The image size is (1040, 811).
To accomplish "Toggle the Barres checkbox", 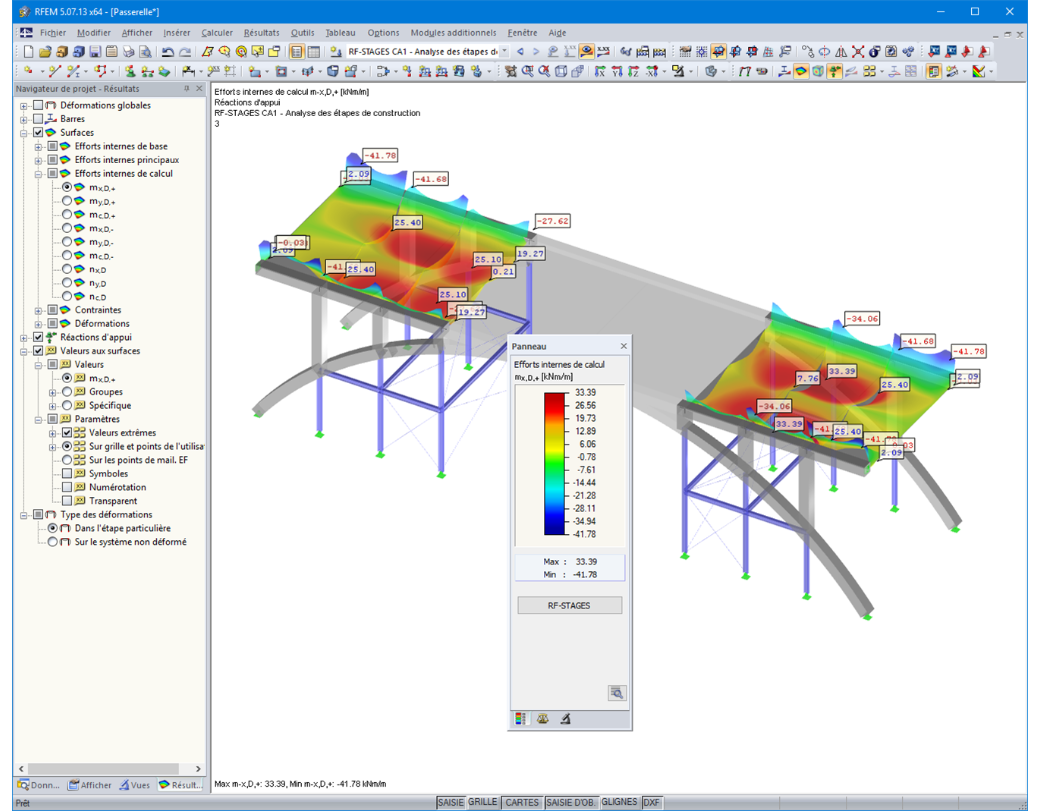I will pyautogui.click(x=38, y=119).
